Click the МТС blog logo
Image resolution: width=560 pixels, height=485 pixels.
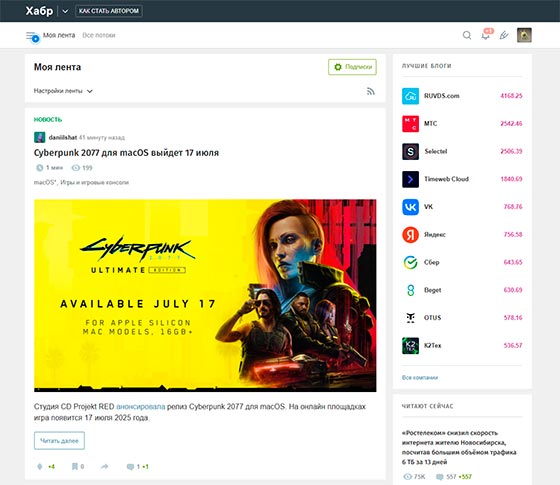coord(410,124)
